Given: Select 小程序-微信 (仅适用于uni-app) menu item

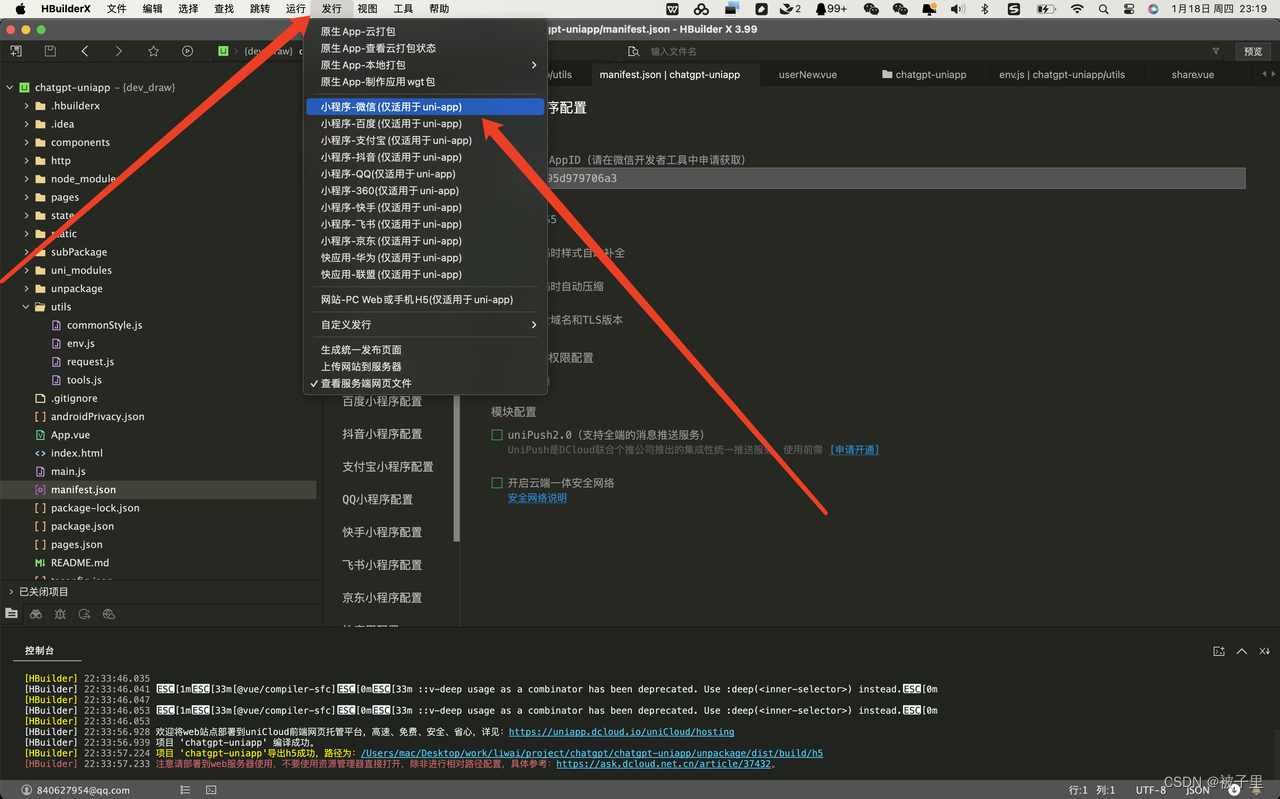Looking at the screenshot, I should click(x=426, y=107).
